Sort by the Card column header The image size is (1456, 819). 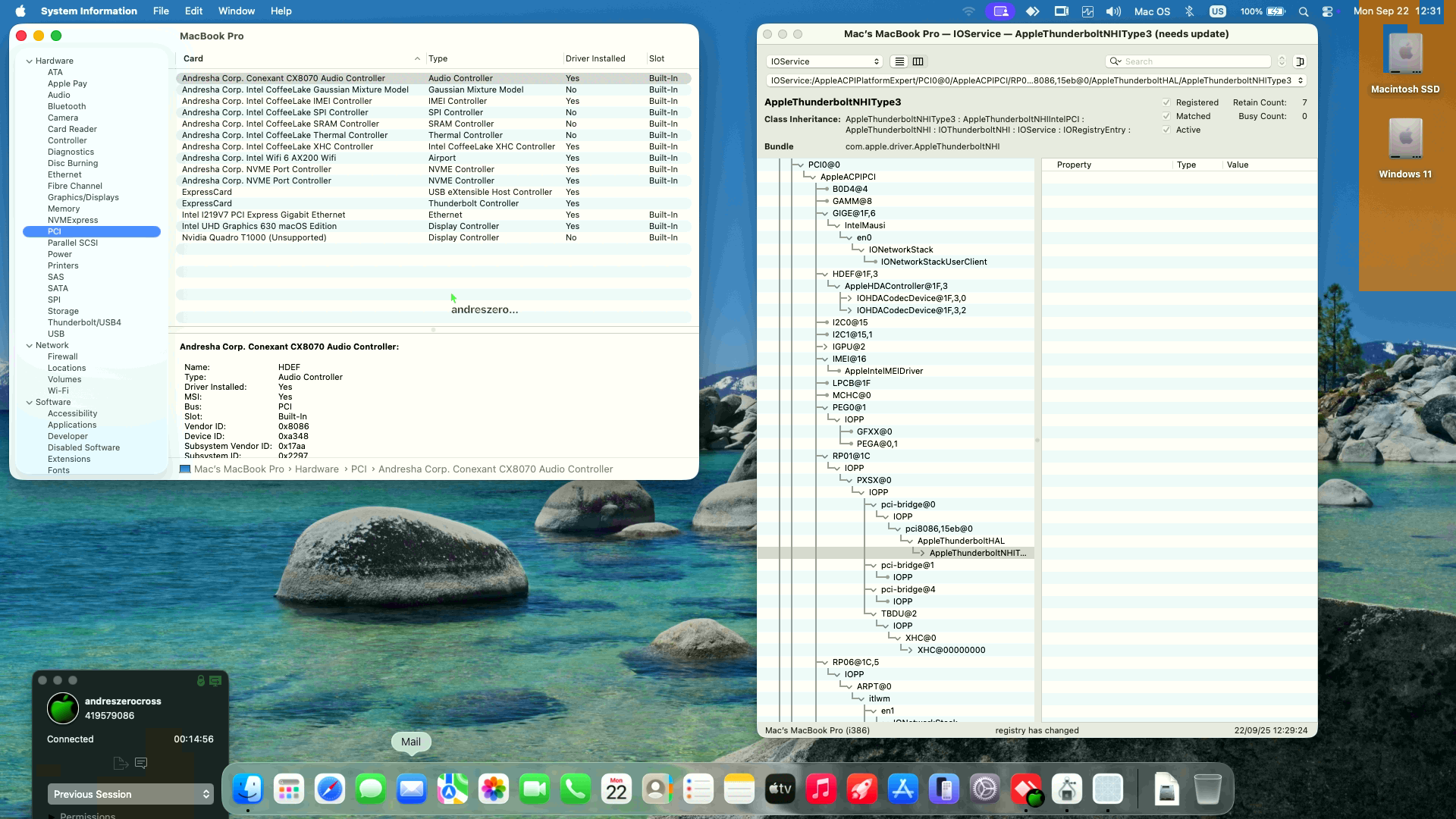pyautogui.click(x=300, y=58)
